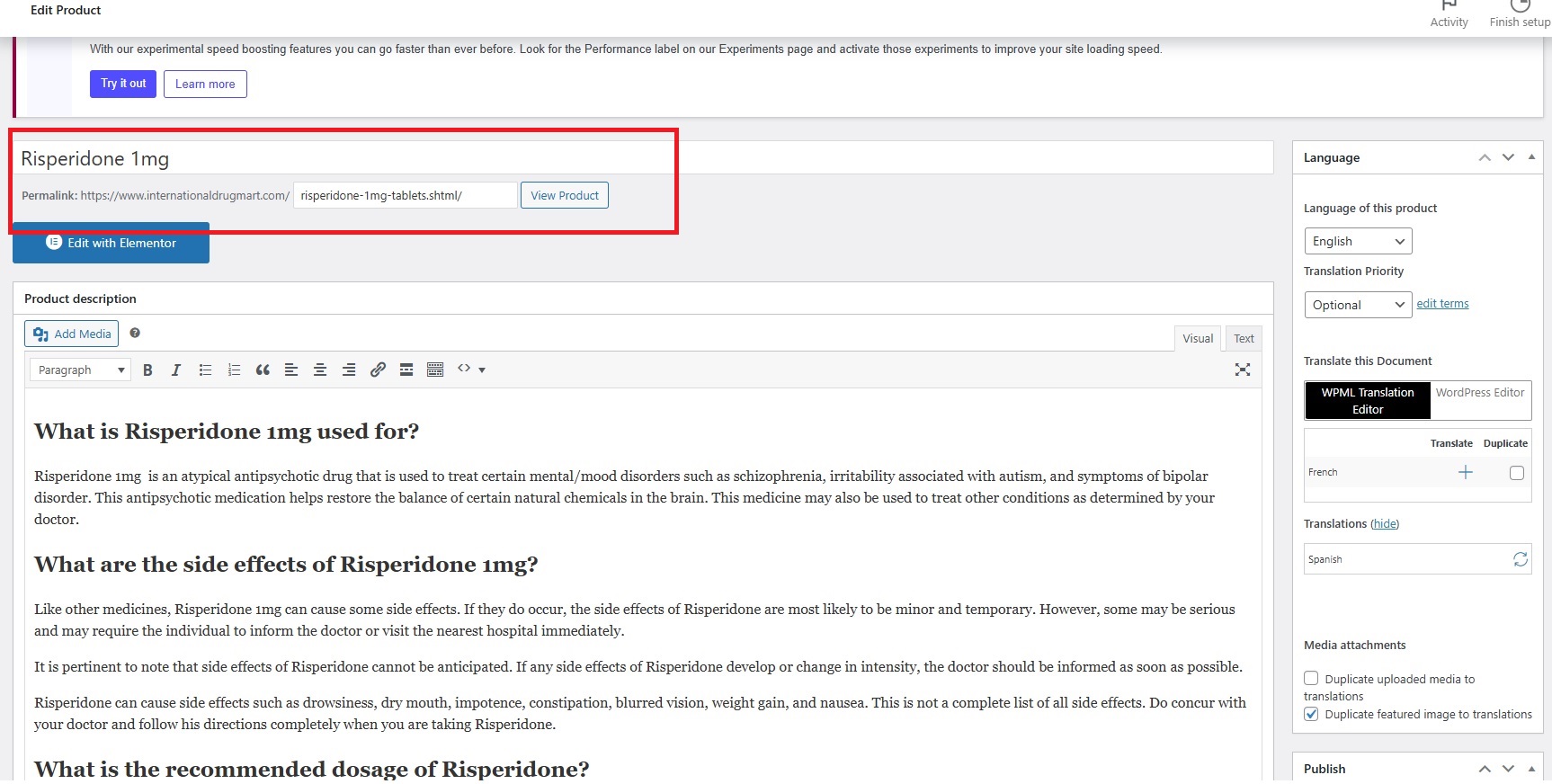The image size is (1552, 784).
Task: Click the Try it out button
Action: point(123,84)
